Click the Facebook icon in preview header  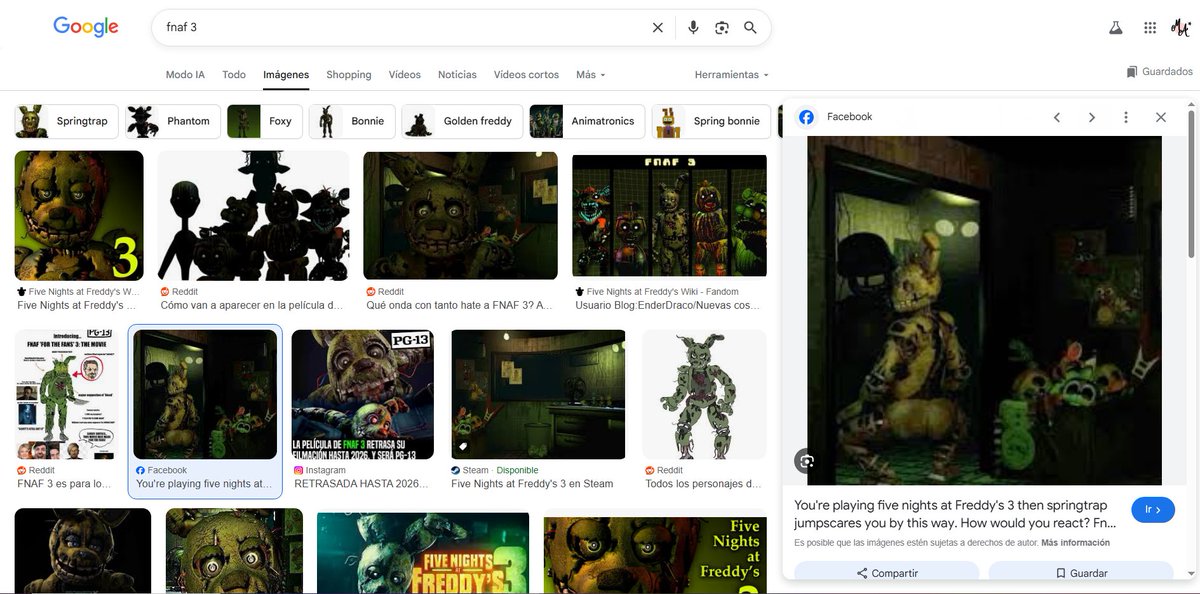(x=806, y=117)
